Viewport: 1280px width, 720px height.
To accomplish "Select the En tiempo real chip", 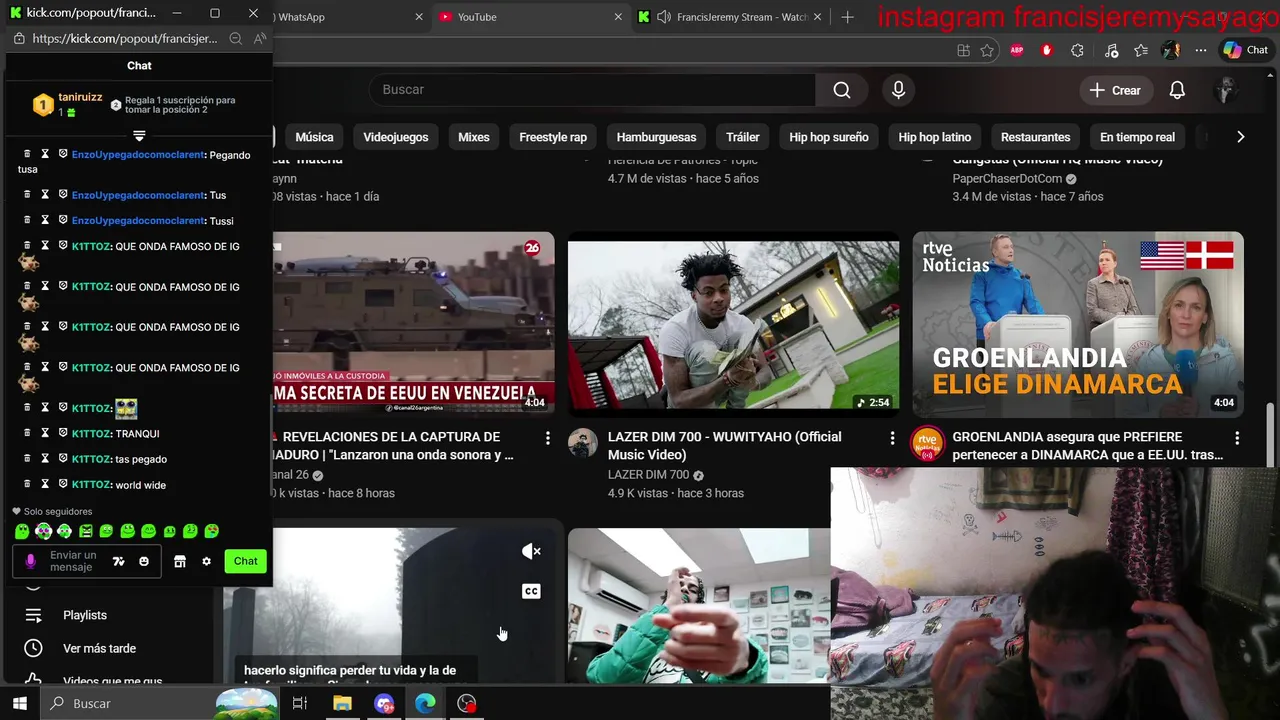I will 1137,137.
